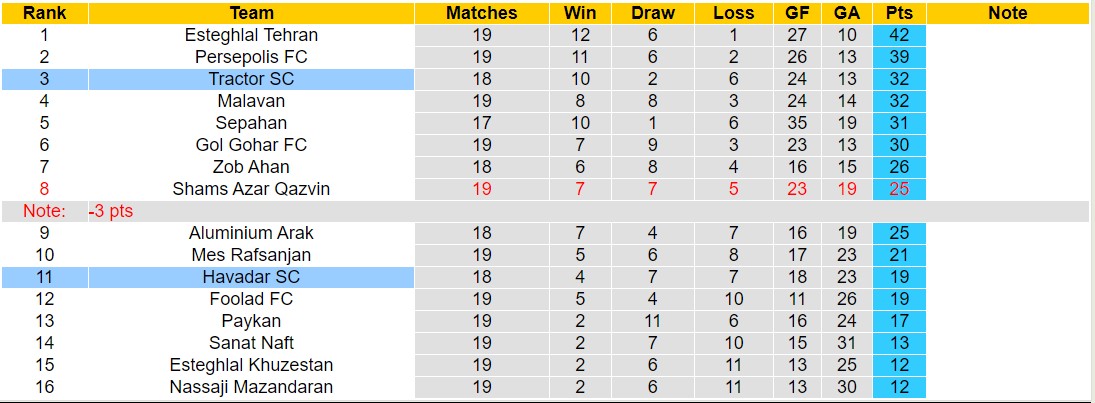Viewport: 1095px width, 403px height.
Task: Open the Esteghlal Tehran team link
Action: tap(251, 35)
